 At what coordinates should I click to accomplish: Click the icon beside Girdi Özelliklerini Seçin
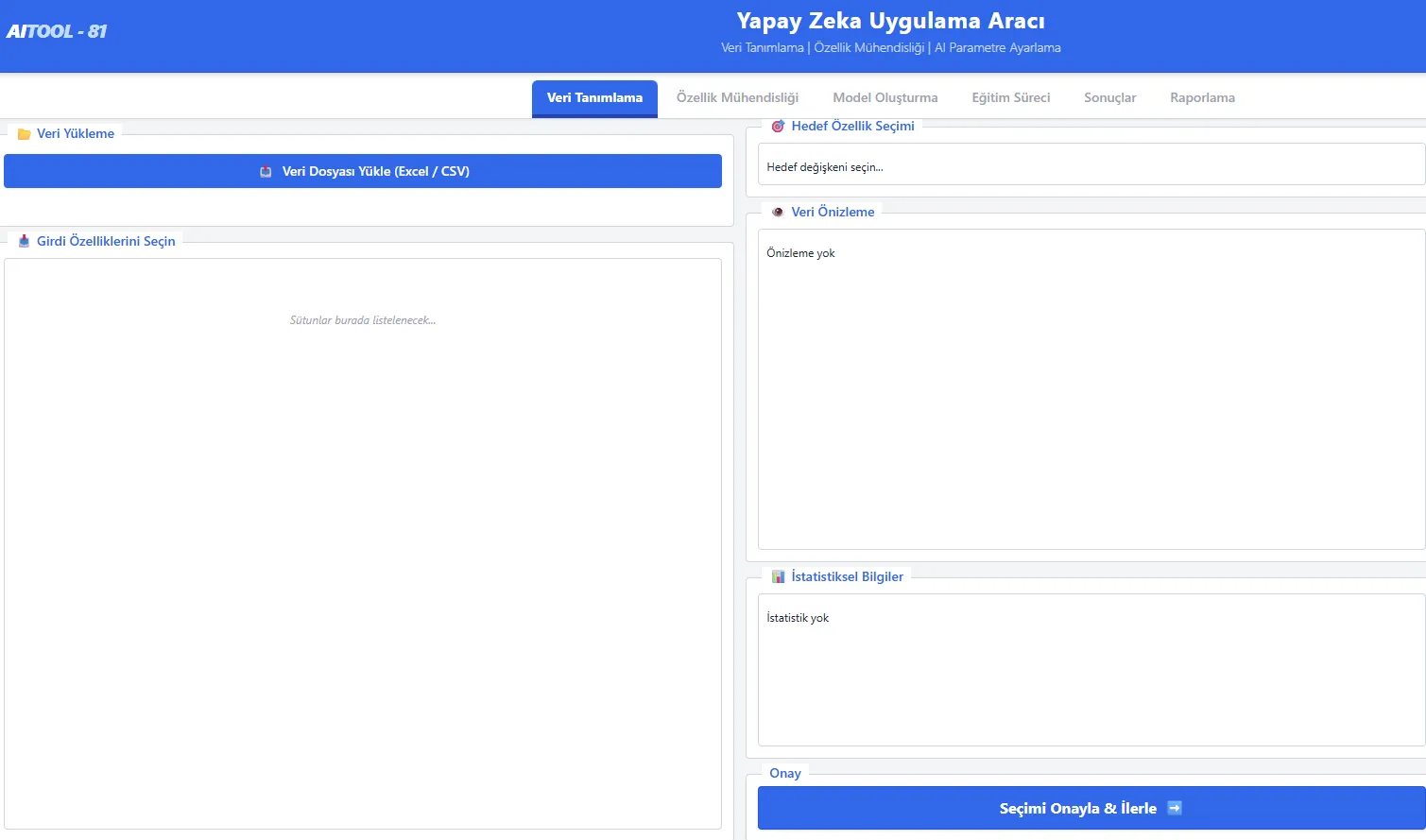pos(25,241)
